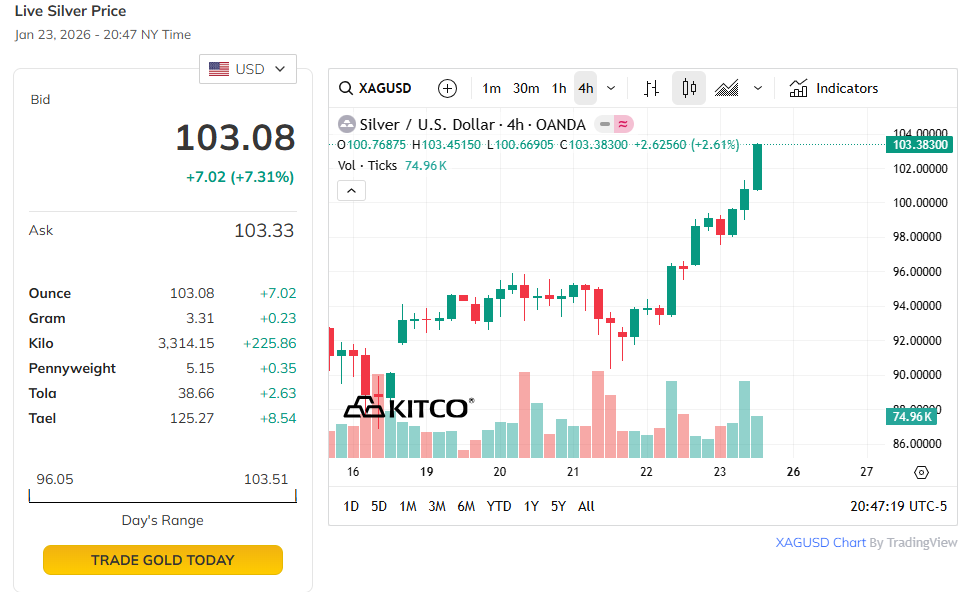970x592 pixels.
Task: Select the Area chart style icon
Action: coord(727,88)
